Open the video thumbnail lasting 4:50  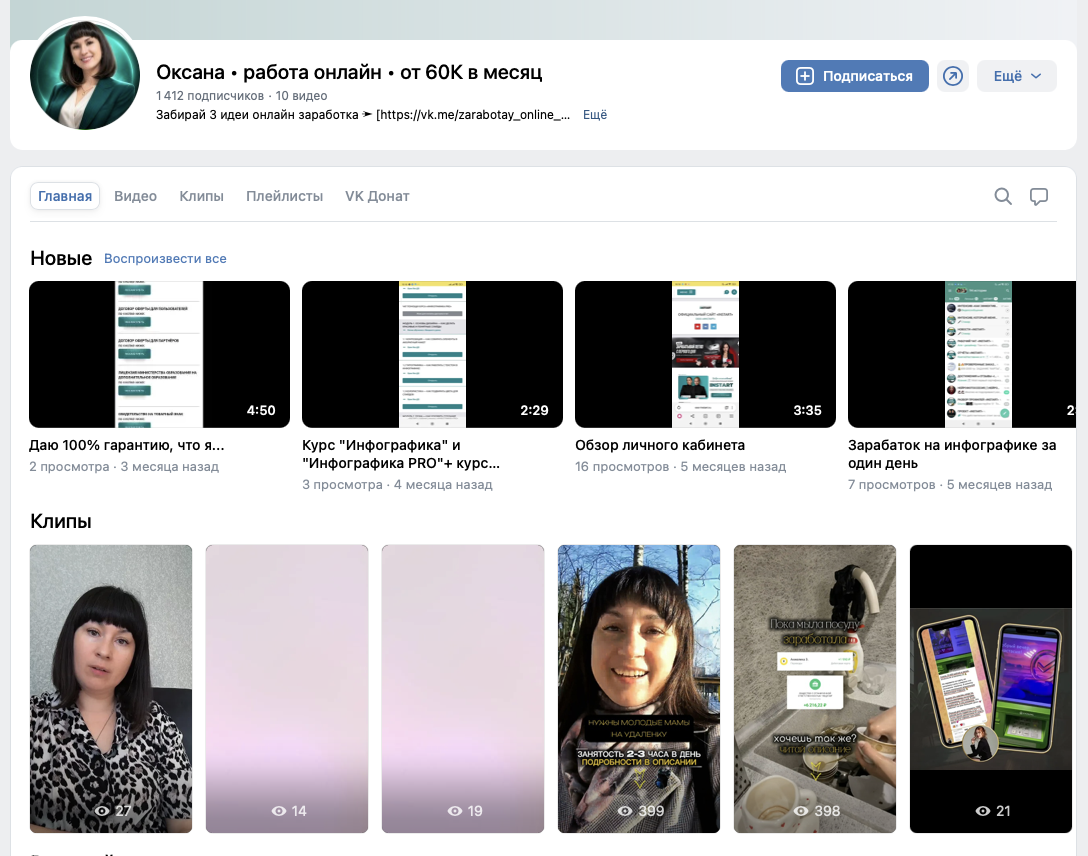(160, 354)
